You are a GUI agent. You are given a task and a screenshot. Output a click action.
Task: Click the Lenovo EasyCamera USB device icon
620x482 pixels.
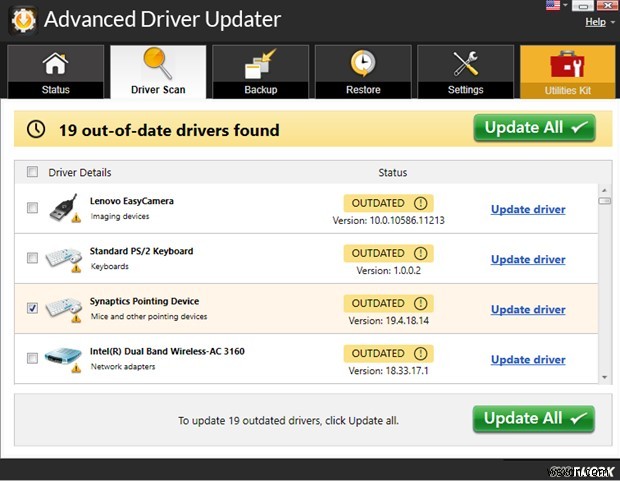tap(63, 208)
